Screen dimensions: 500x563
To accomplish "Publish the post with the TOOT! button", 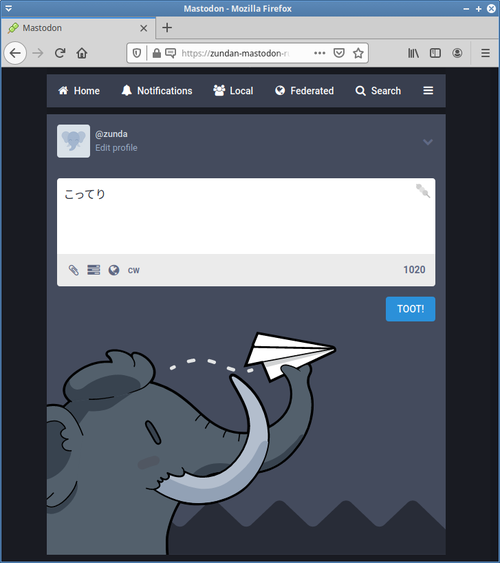I will click(410, 309).
